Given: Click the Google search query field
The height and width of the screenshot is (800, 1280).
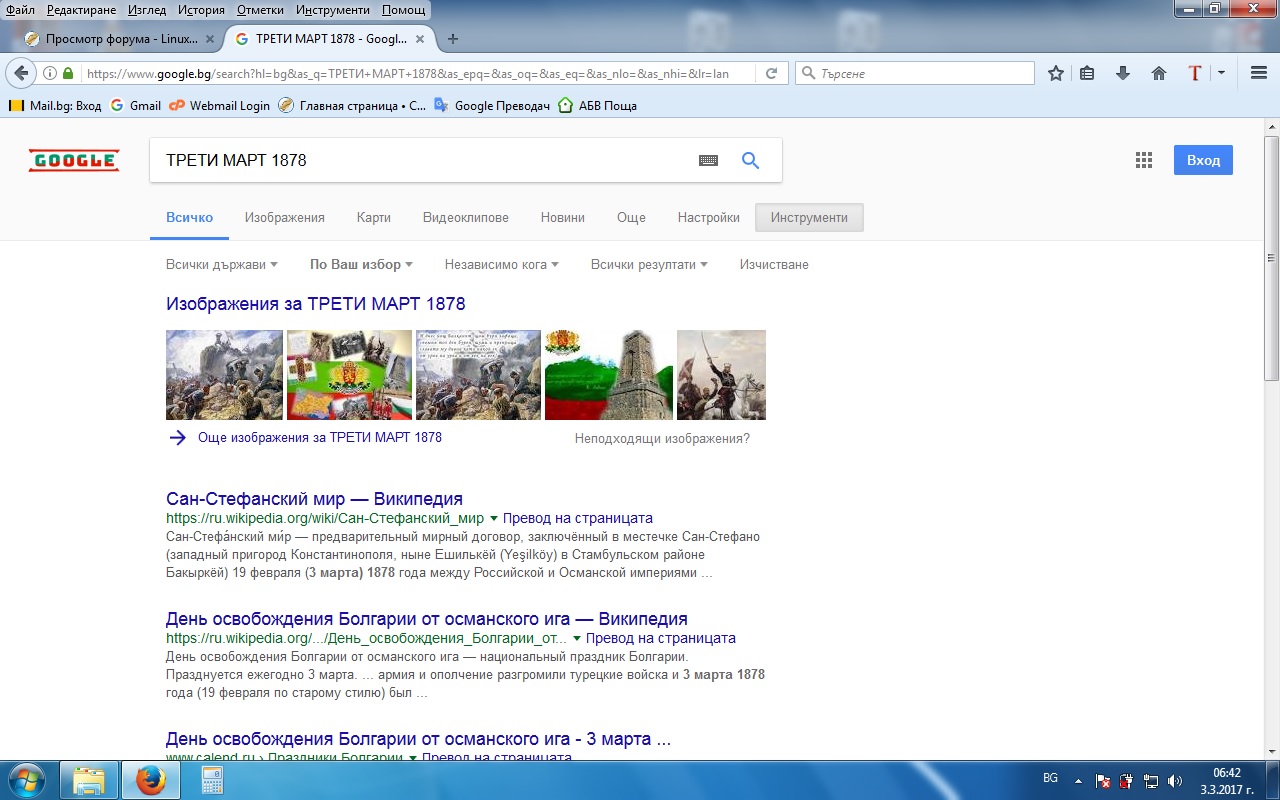Looking at the screenshot, I should (425, 160).
